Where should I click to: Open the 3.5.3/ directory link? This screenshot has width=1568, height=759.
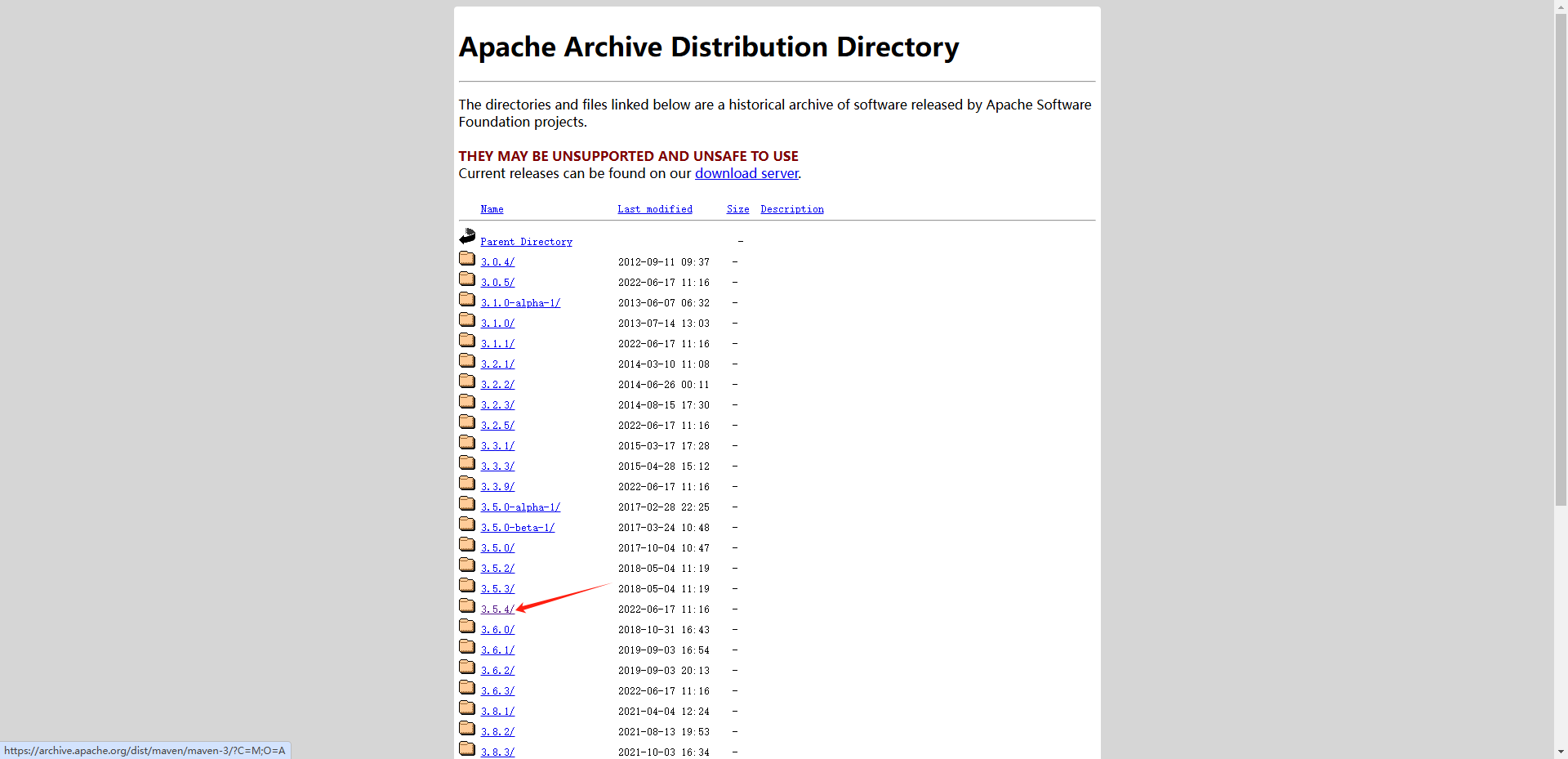(497, 589)
